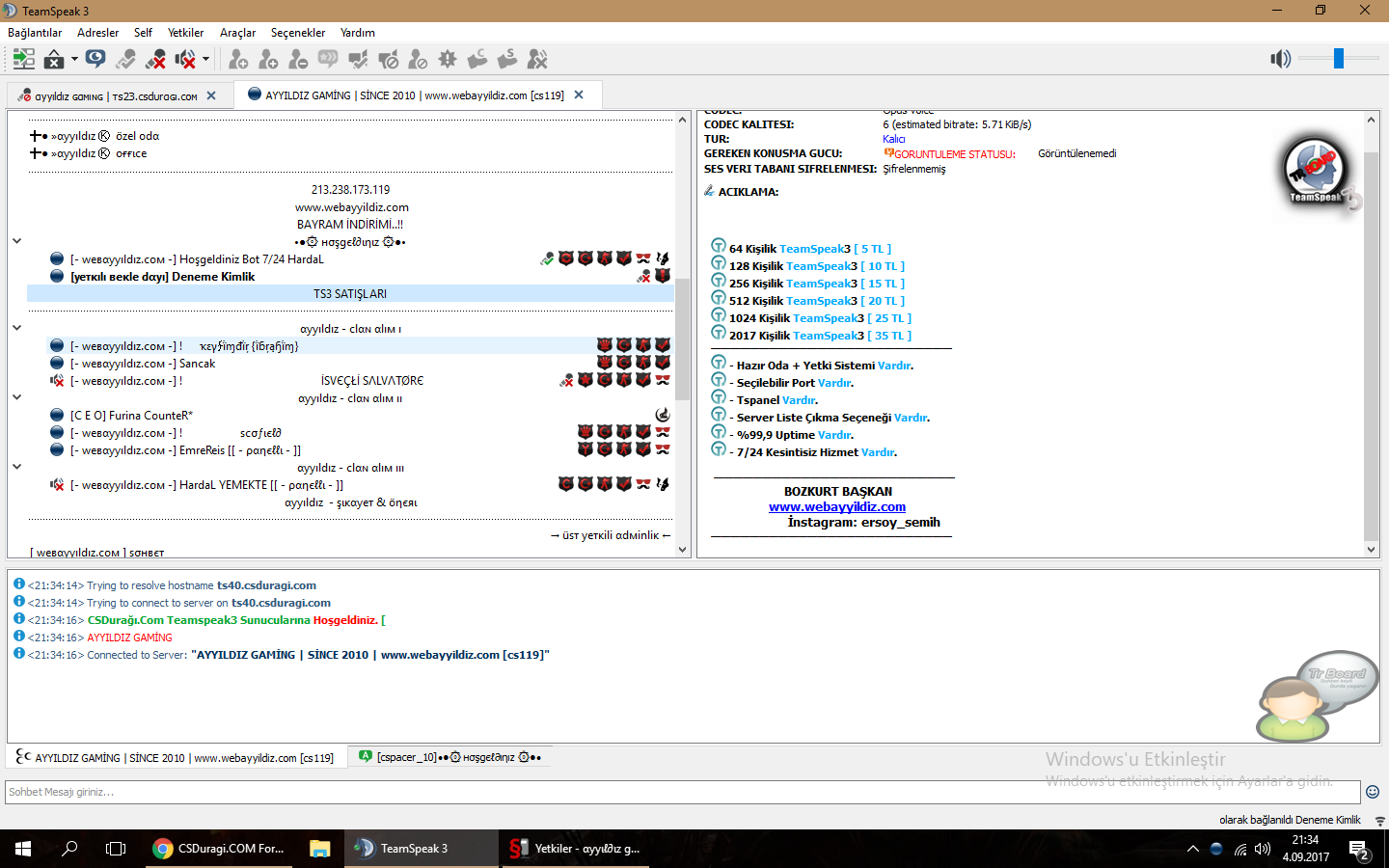This screenshot has width=1389, height=868.
Task: Toggle mute speakers icon in toolbar
Action: [x=186, y=60]
